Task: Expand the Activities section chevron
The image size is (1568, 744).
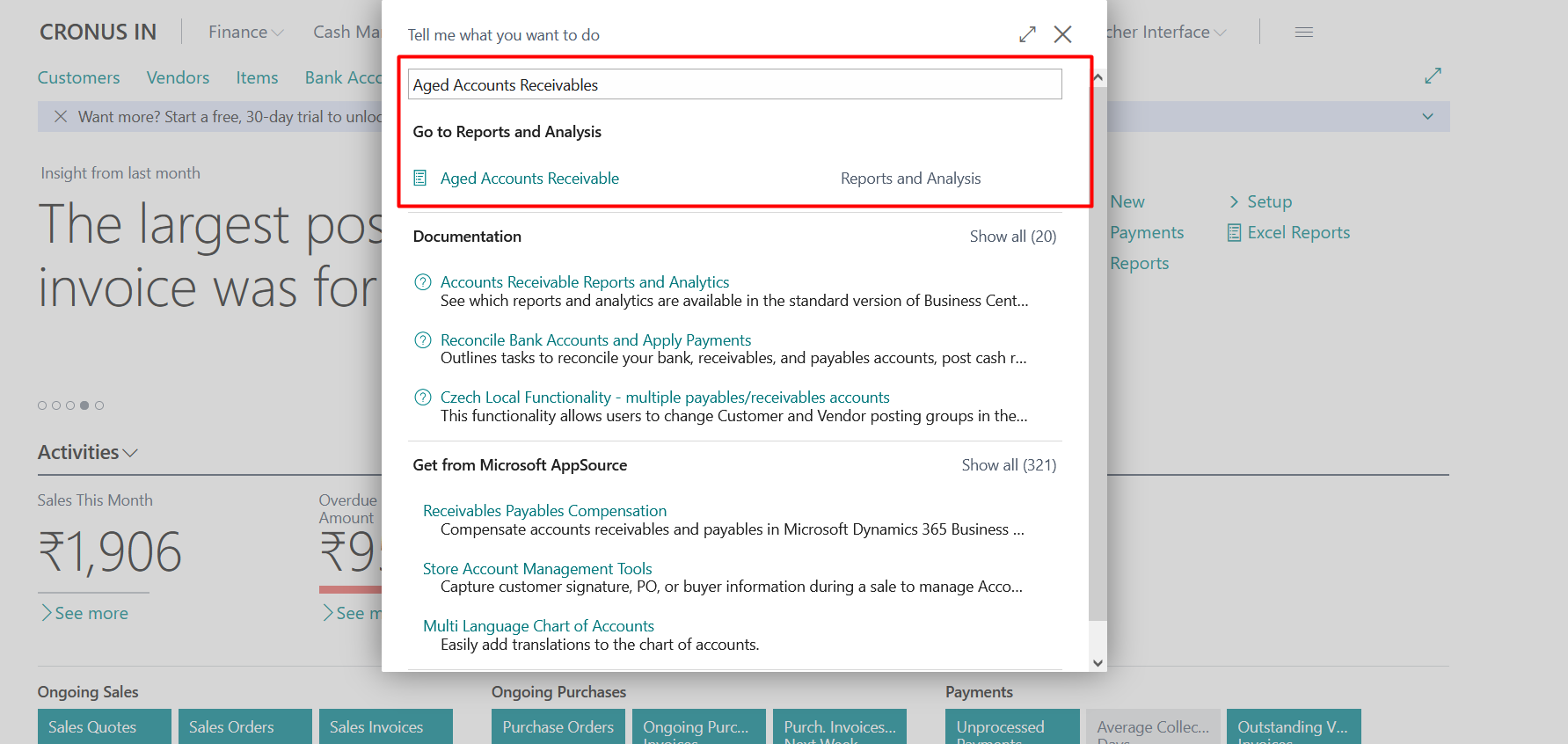Action: [x=130, y=453]
